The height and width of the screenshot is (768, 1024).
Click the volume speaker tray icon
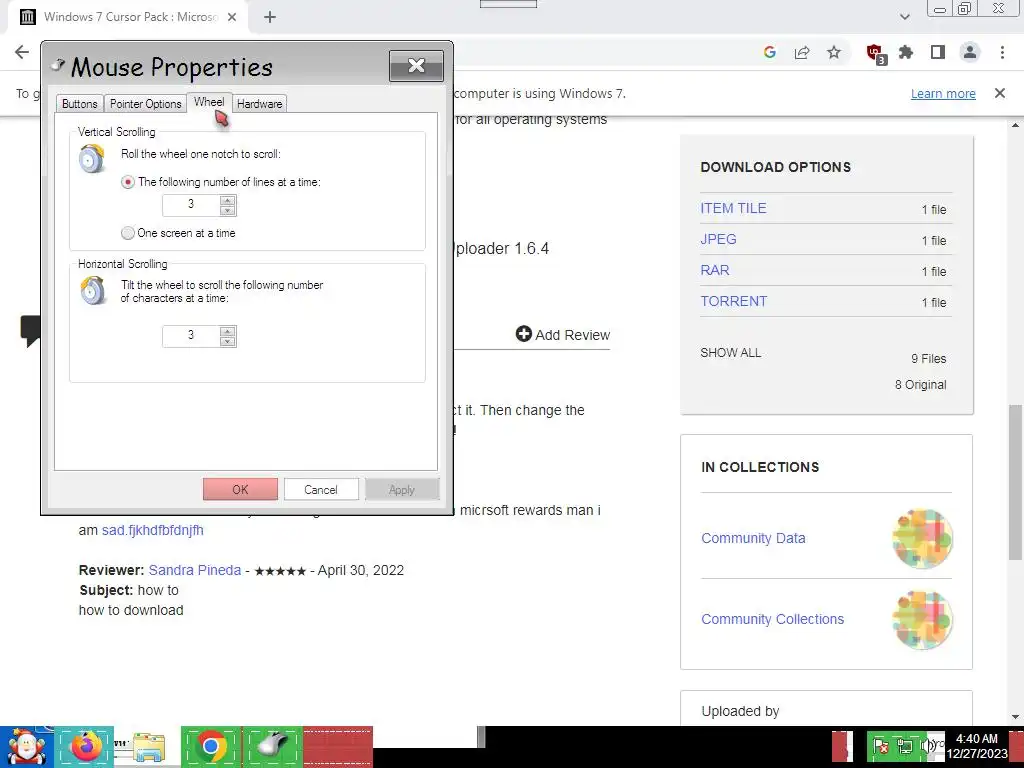point(927,746)
